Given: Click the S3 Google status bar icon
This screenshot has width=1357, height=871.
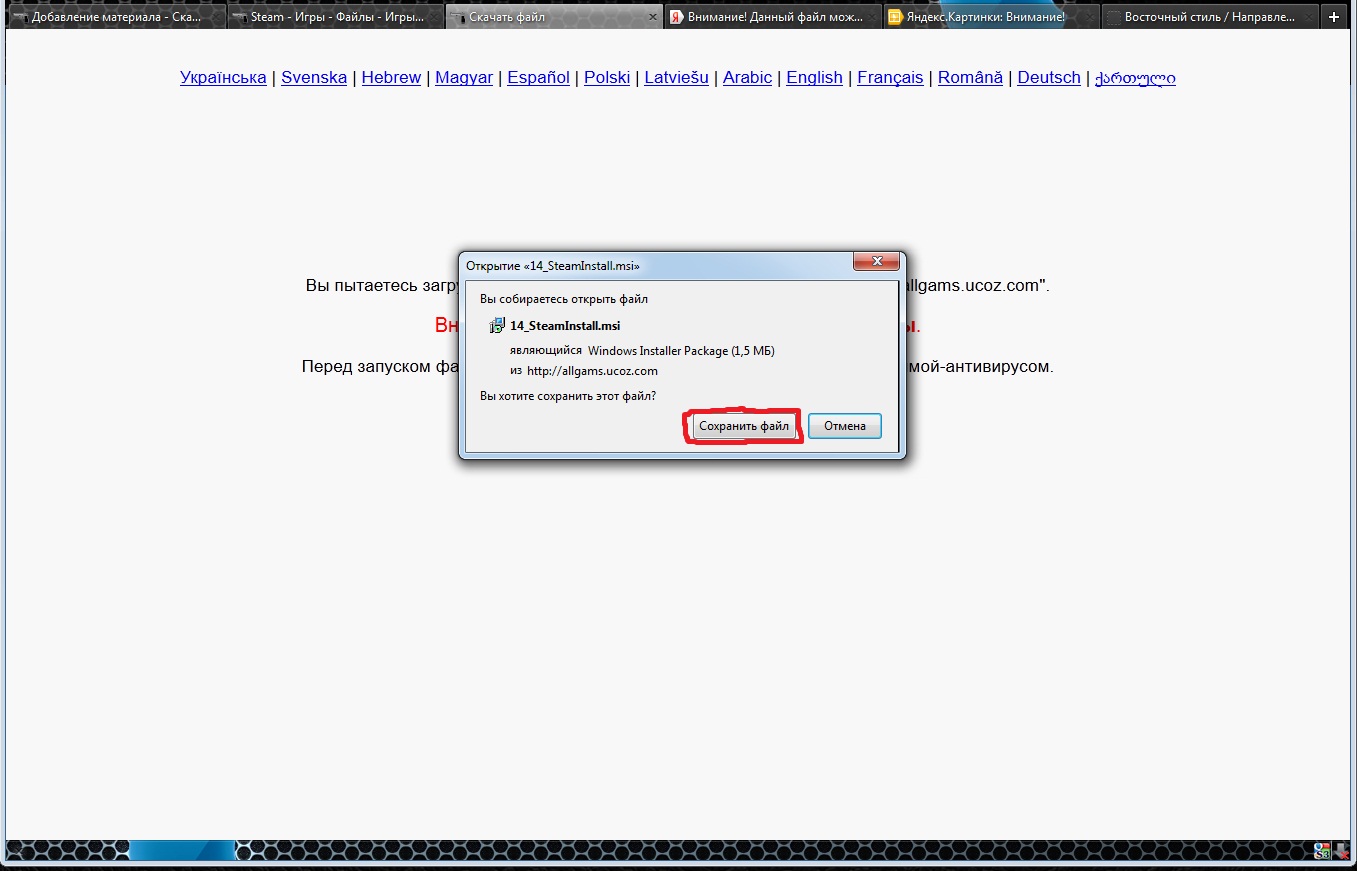Looking at the screenshot, I should point(1323,851).
